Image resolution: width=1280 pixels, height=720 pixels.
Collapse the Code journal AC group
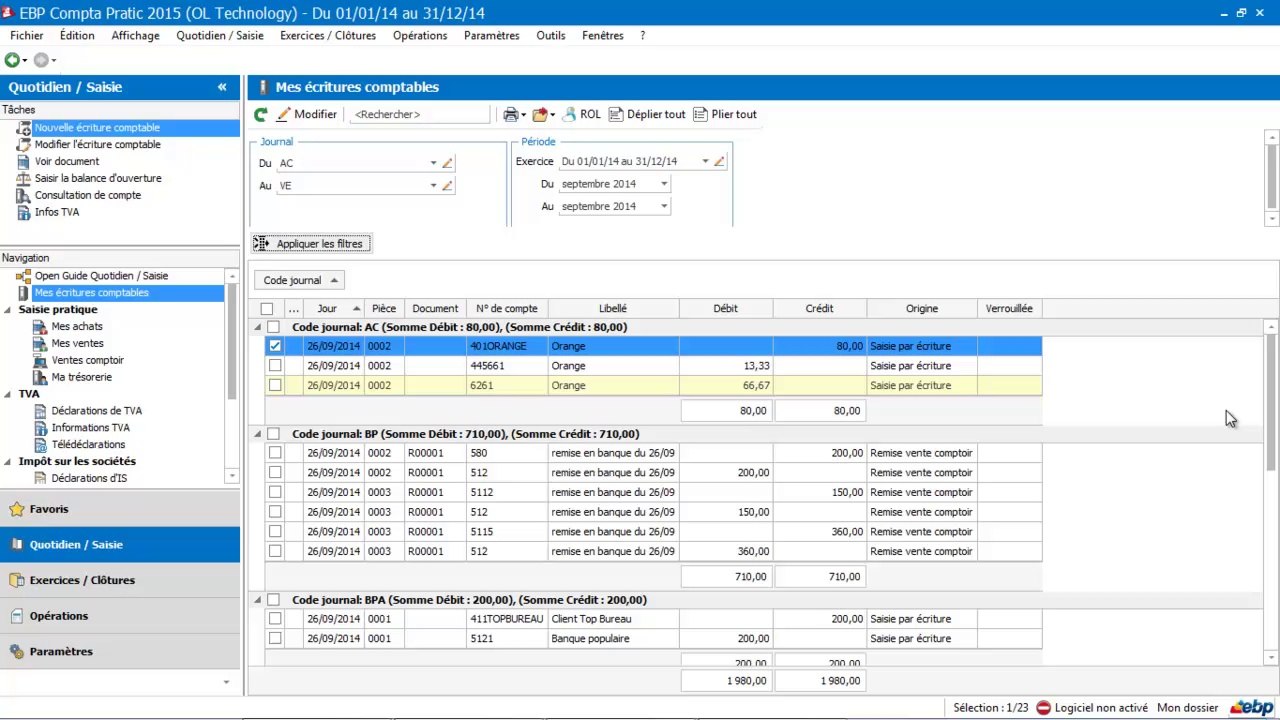[x=258, y=327]
